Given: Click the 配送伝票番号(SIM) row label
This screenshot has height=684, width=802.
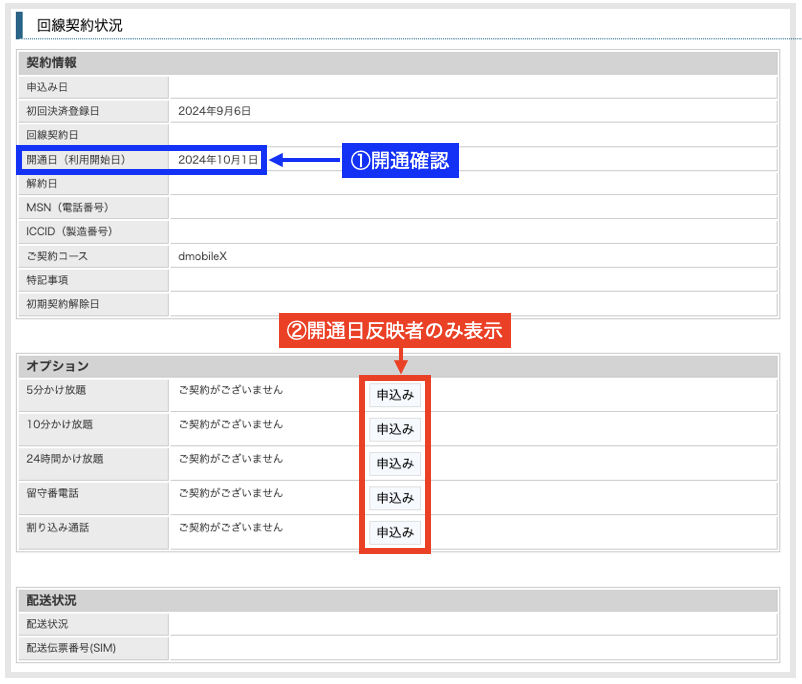Looking at the screenshot, I should coord(72,648).
